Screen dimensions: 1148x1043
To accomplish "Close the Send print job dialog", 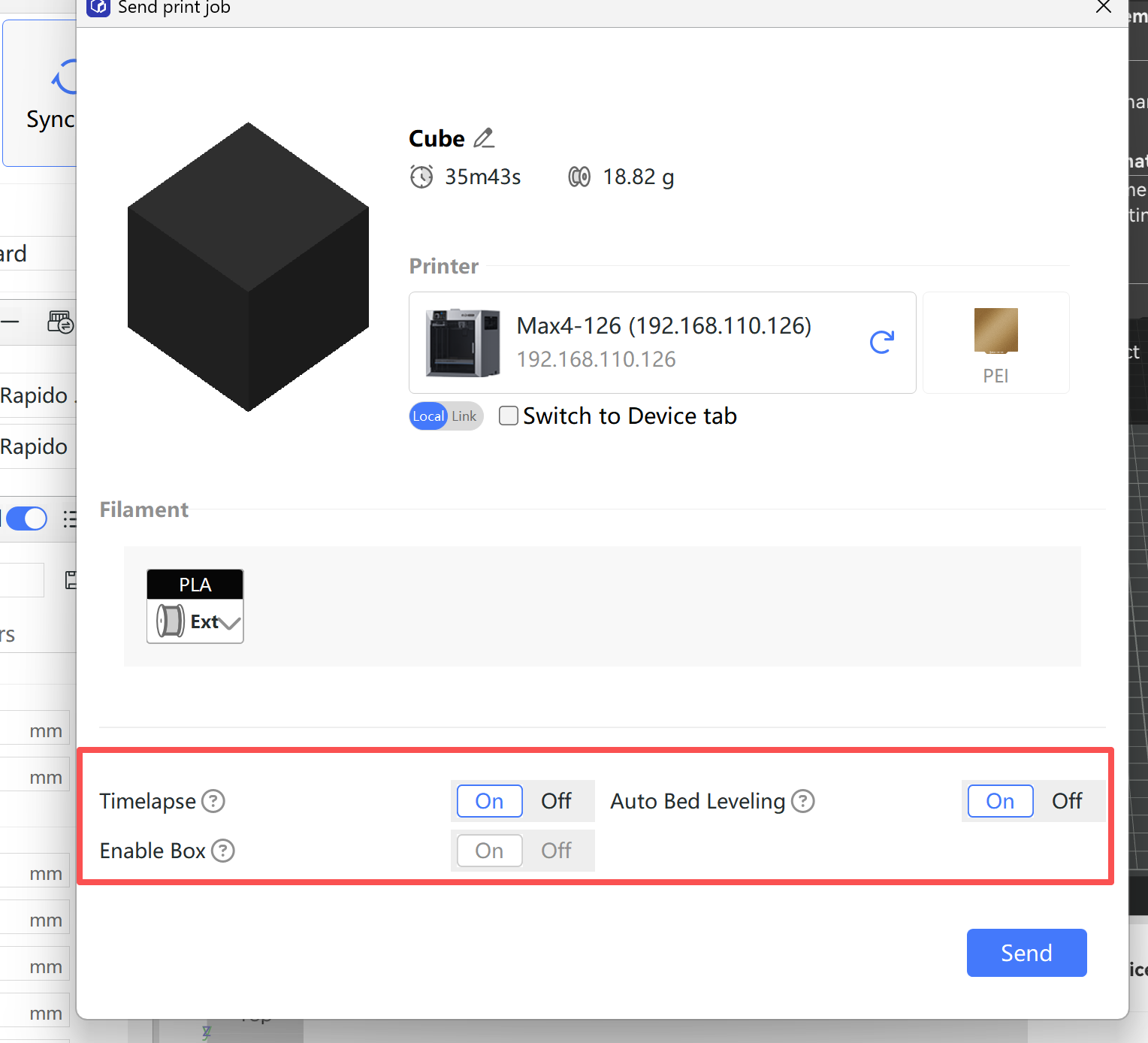I will pos(1103,8).
